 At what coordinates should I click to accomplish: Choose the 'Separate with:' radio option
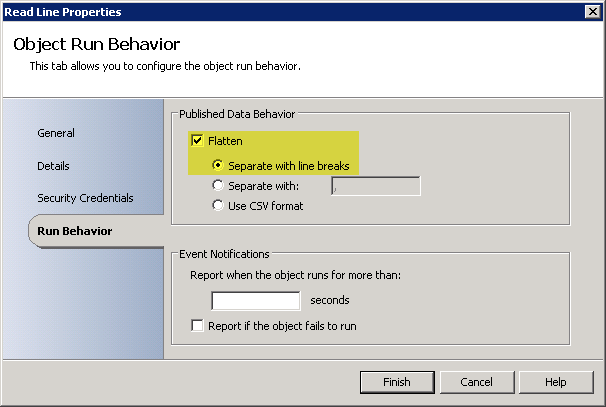coord(216,185)
